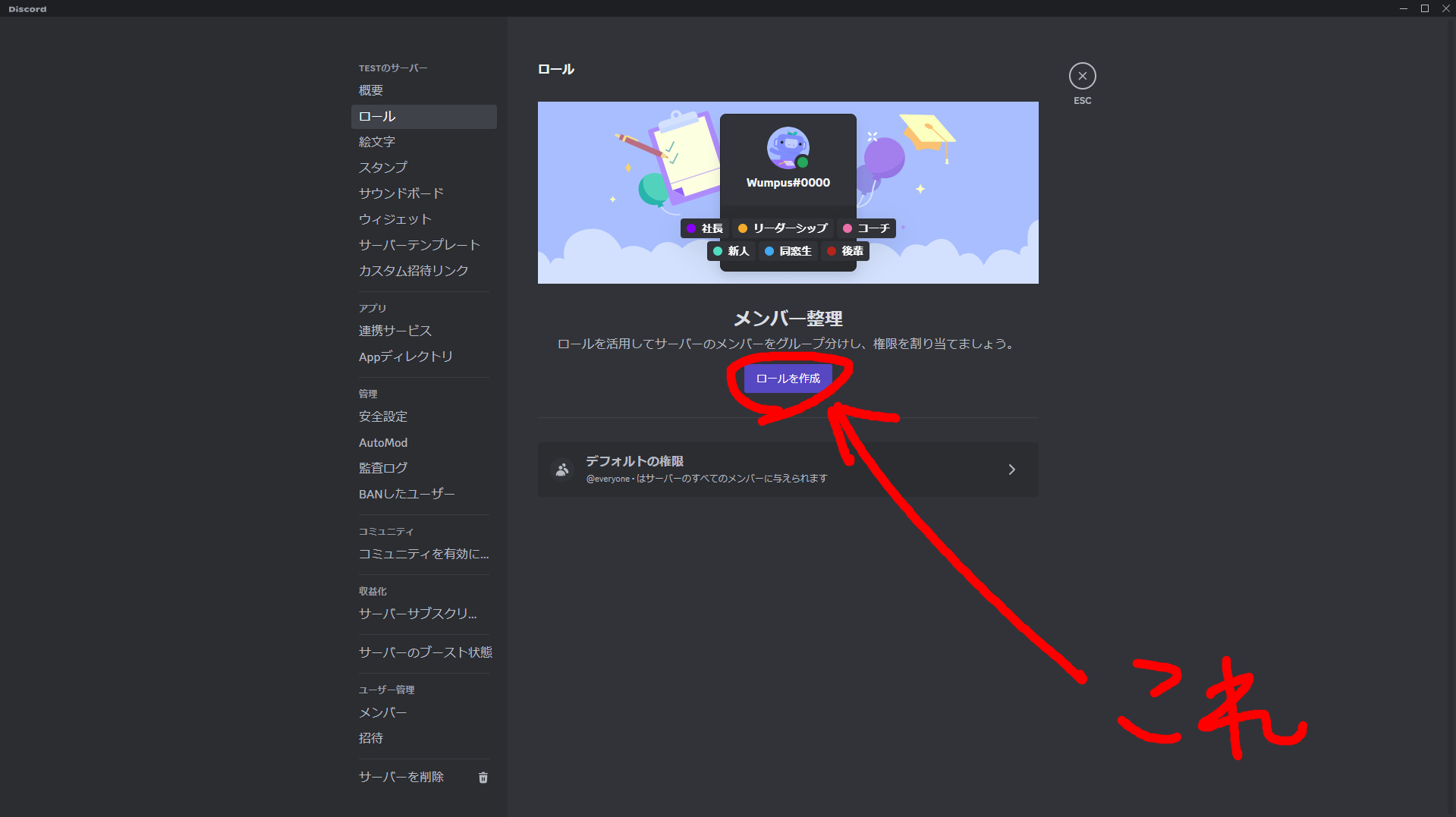Select the ロール tab in the sidebar
The height and width of the screenshot is (817, 1456).
tap(377, 116)
